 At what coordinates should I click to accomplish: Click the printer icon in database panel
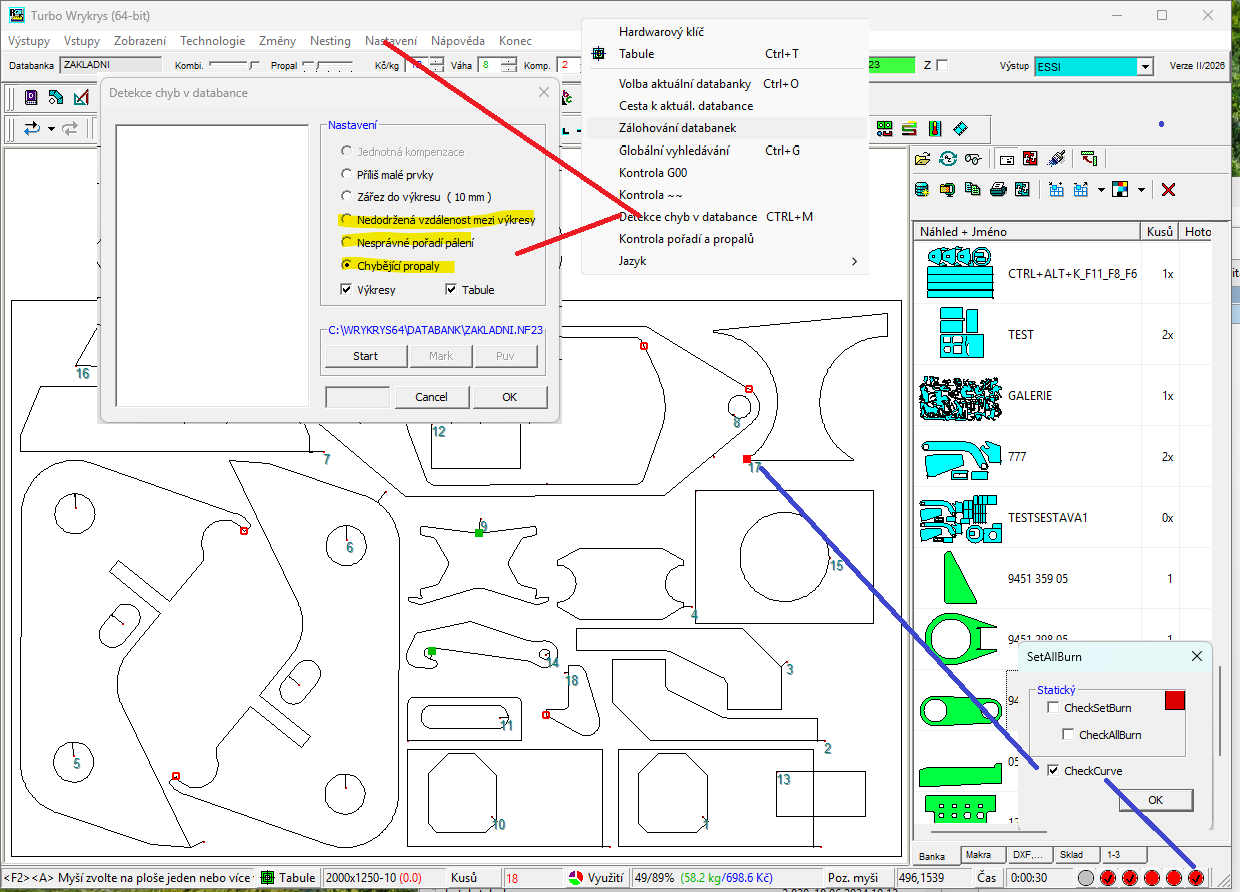pyautogui.click(x=998, y=189)
